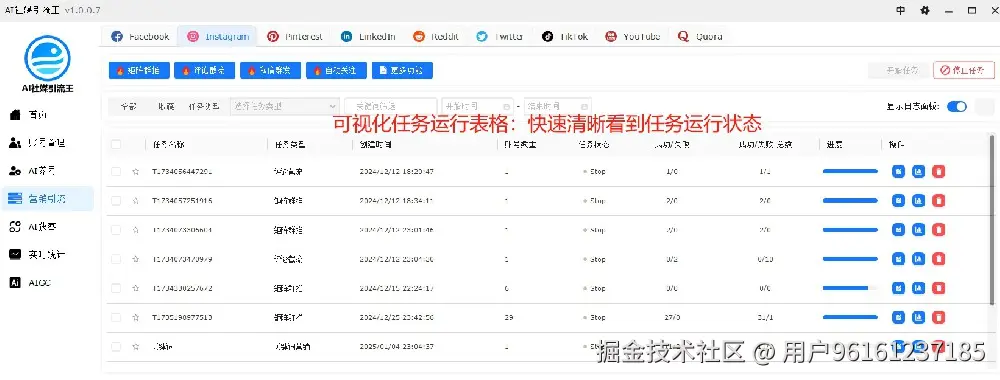Image resolution: width=1000 pixels, height=380 pixels.
Task: Edit the task with 29 accounts
Action: click(898, 317)
